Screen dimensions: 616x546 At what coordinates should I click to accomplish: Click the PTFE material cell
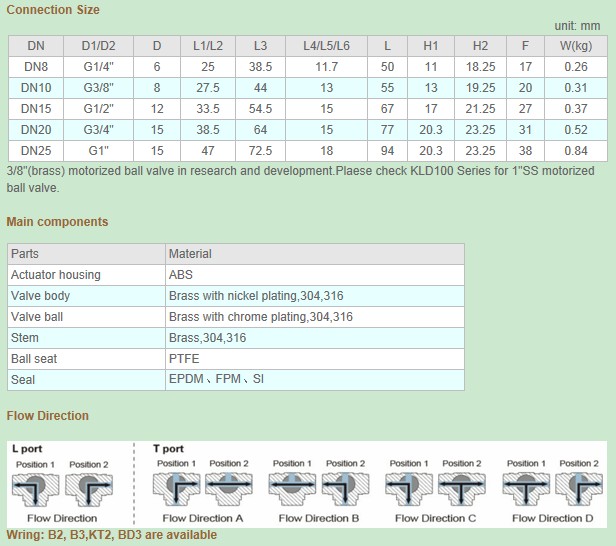point(184,359)
